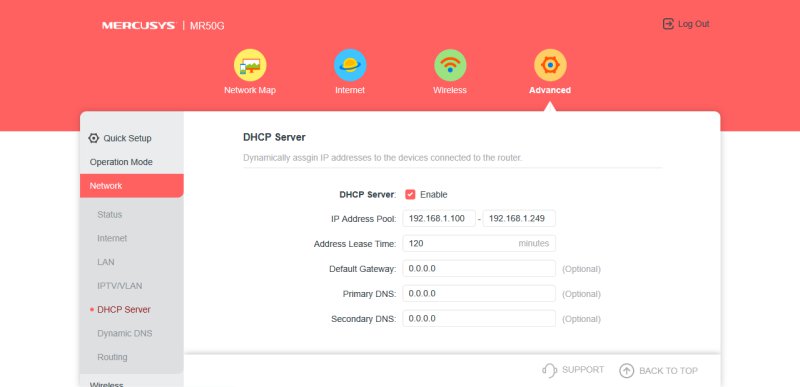800x387 pixels.
Task: Click the SUPPORT link text
Action: click(x=583, y=370)
